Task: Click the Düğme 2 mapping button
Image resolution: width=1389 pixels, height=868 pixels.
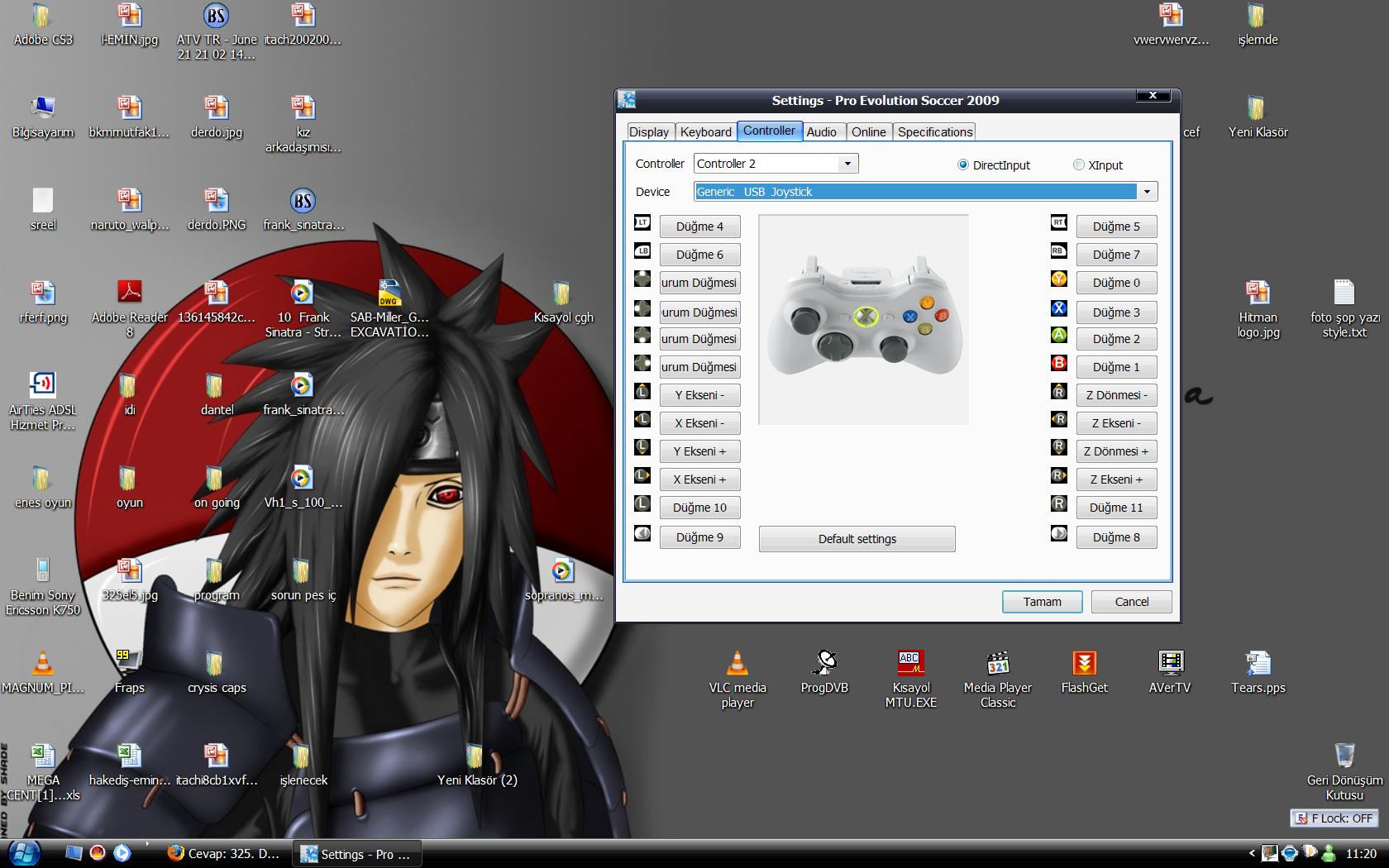Action: pos(1116,339)
